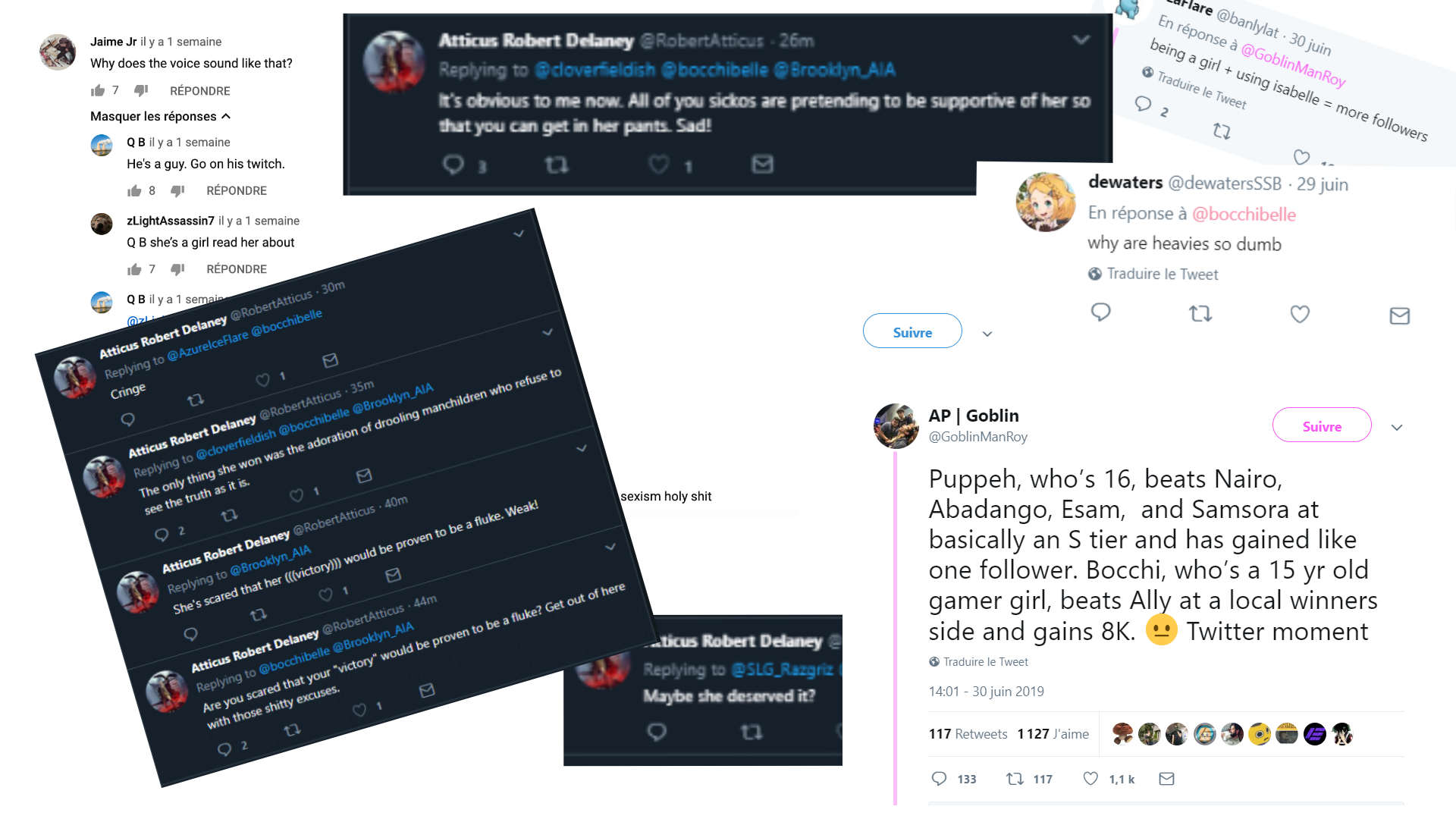Image resolution: width=1456 pixels, height=819 pixels.
Task: Open options chevron next to AP | Goblin
Action: pyautogui.click(x=1397, y=428)
